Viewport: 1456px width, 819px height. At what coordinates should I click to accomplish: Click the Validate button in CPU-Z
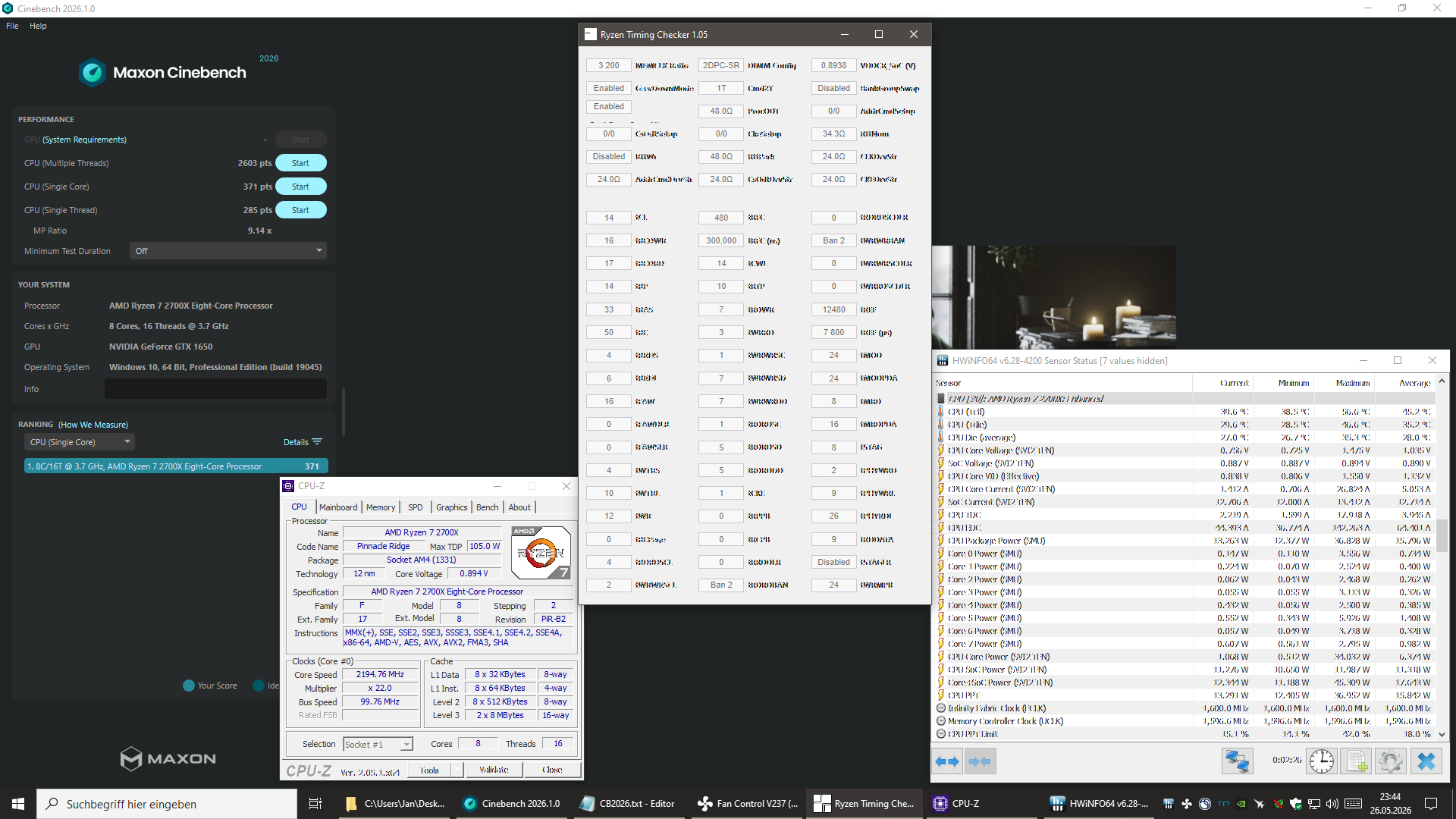pyautogui.click(x=494, y=770)
